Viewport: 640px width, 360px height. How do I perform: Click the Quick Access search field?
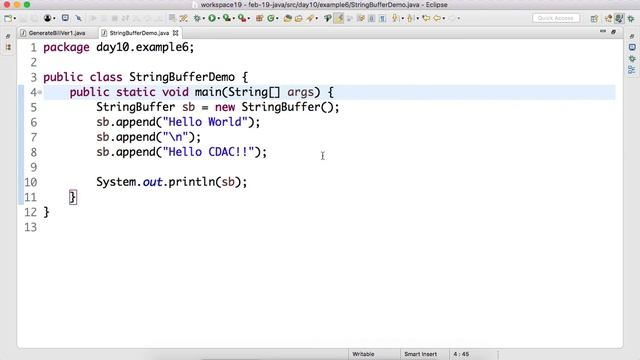click(556, 18)
